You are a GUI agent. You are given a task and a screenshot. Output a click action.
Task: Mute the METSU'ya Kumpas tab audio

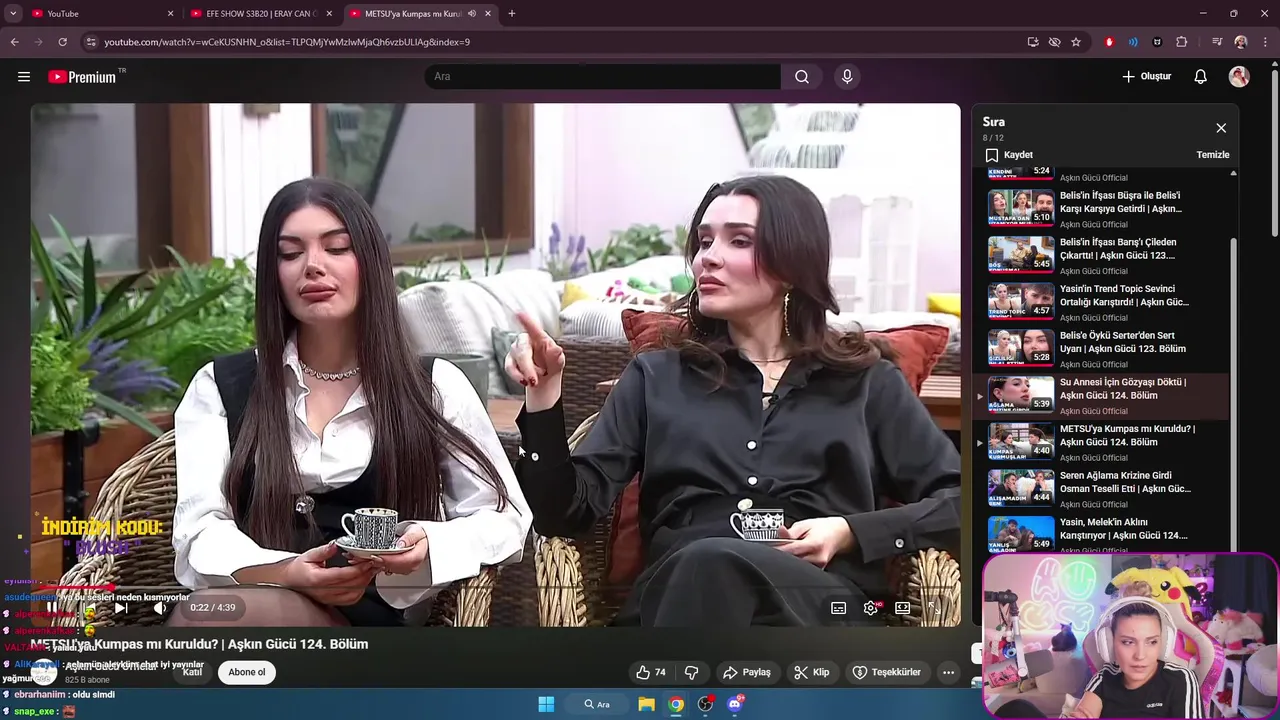click(x=472, y=14)
